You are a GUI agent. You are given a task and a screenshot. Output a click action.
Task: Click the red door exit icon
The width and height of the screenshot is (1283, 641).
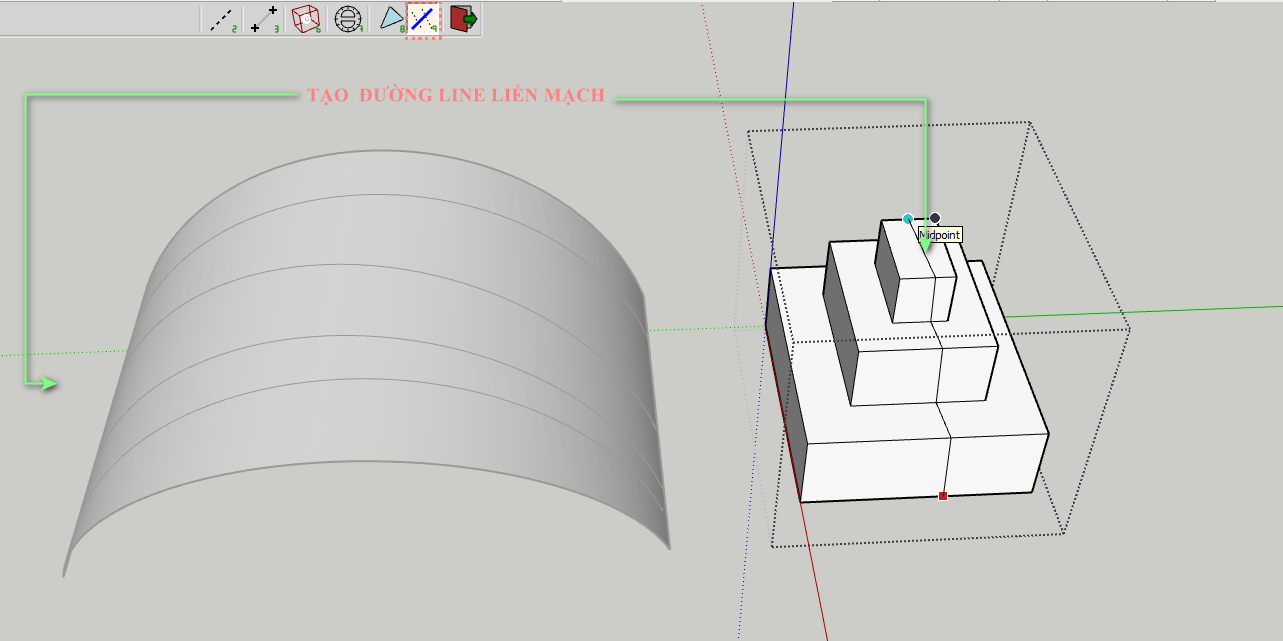tap(463, 19)
